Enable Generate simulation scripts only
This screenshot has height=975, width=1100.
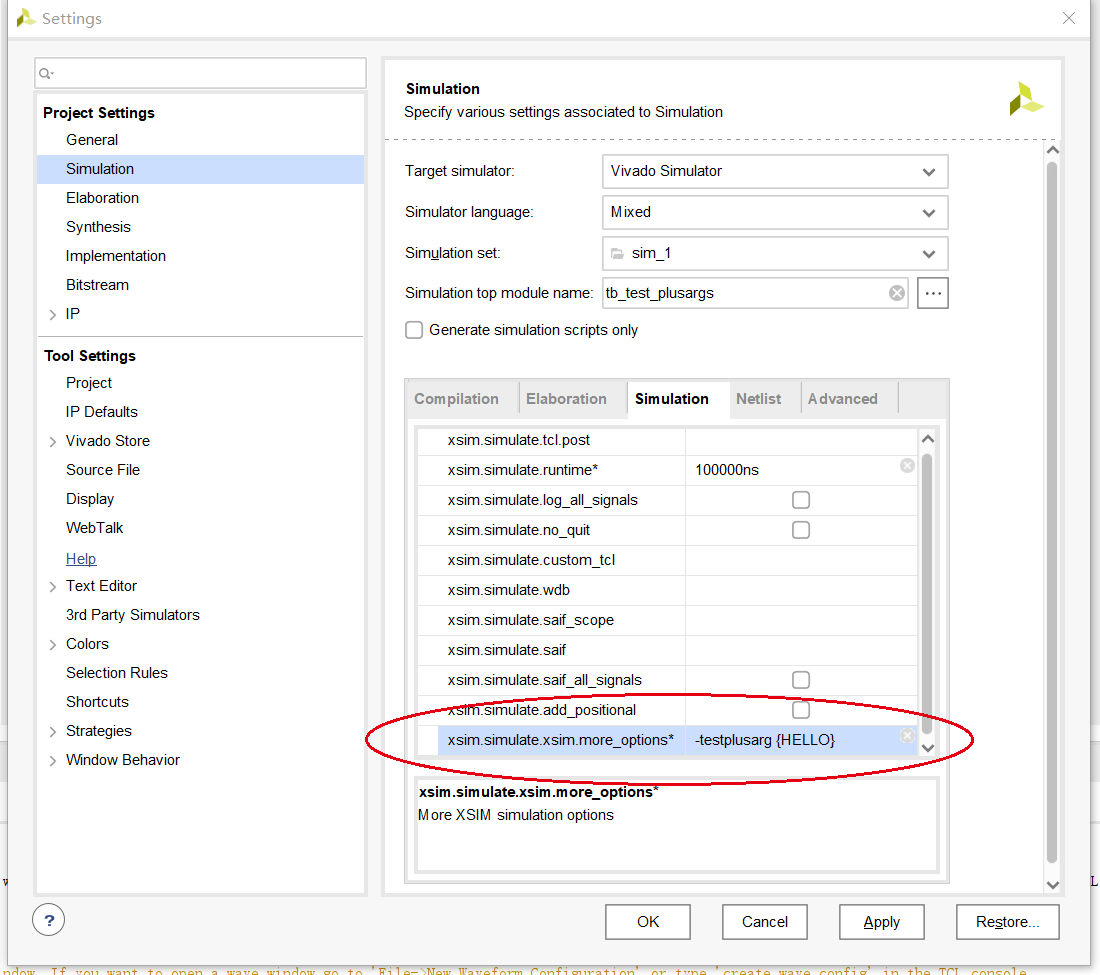[x=414, y=330]
